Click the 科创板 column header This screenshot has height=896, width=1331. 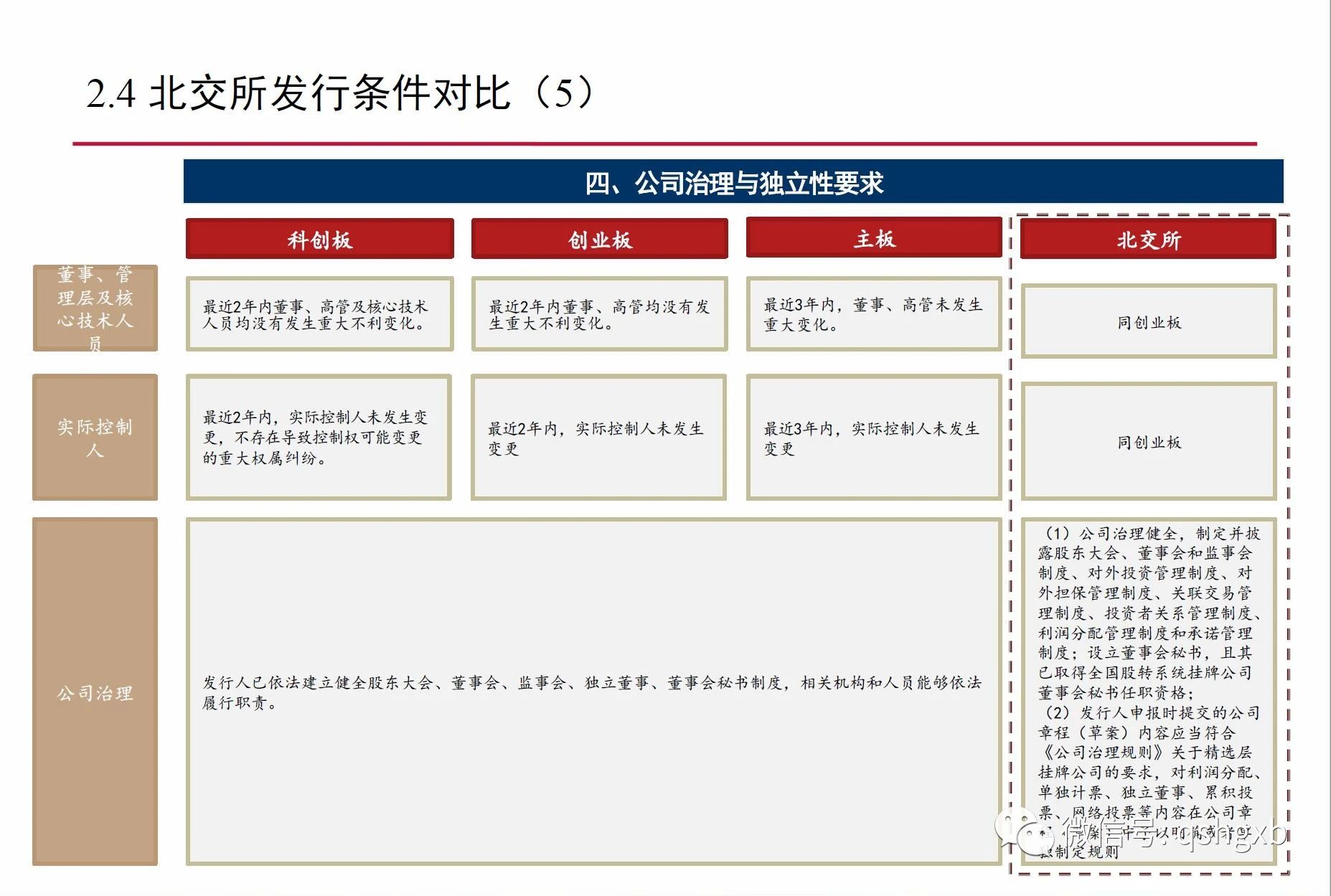click(319, 239)
